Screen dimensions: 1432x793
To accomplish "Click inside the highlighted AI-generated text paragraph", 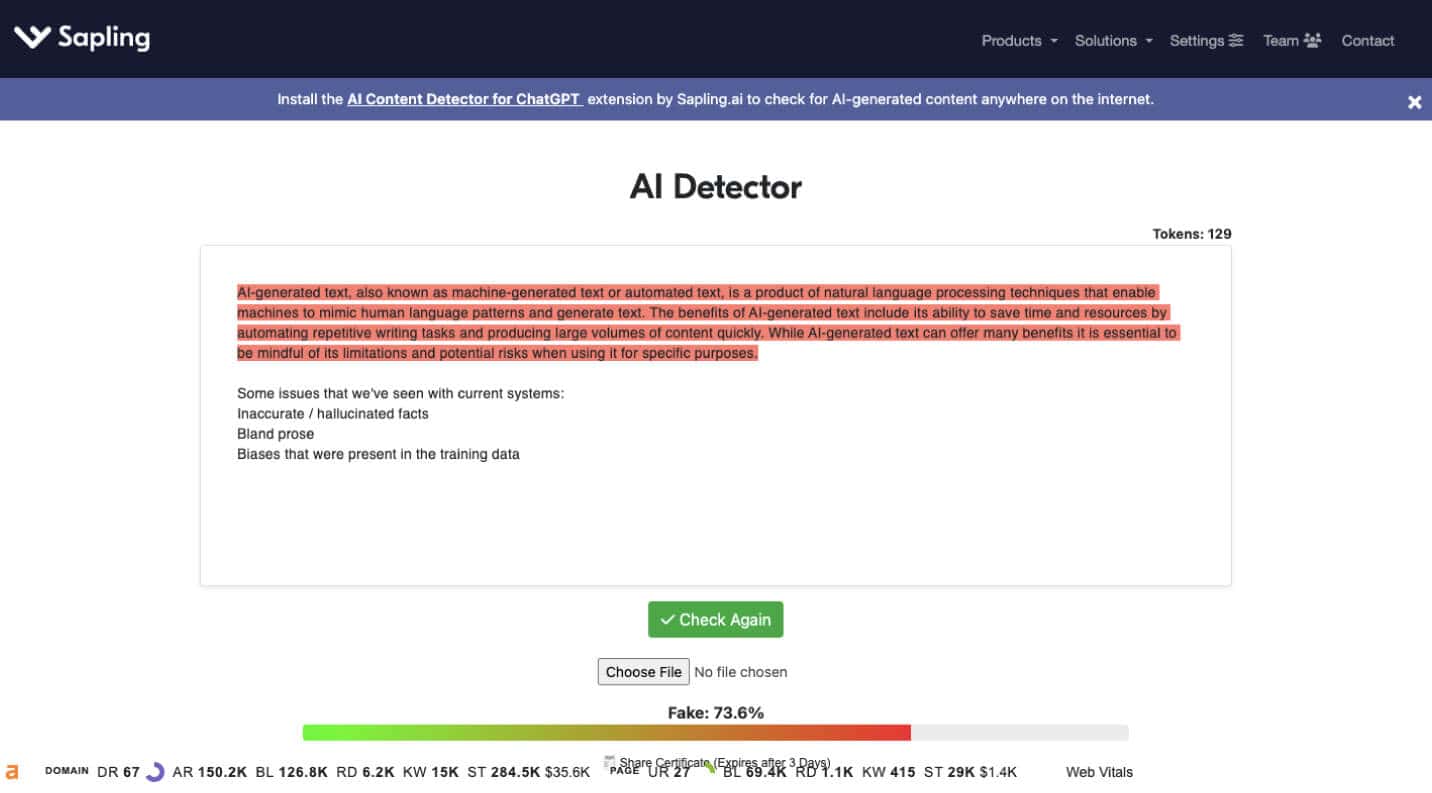I will [x=707, y=323].
